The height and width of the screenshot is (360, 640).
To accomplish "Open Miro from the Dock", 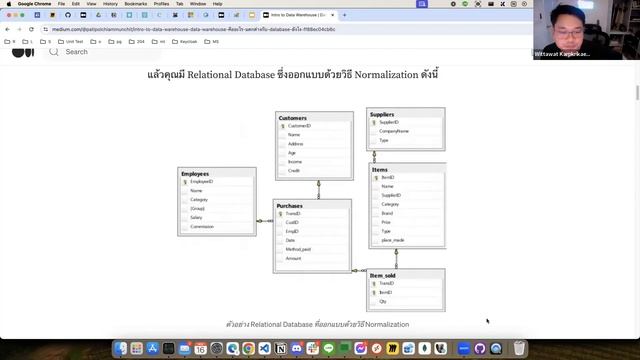I will pos(392,349).
